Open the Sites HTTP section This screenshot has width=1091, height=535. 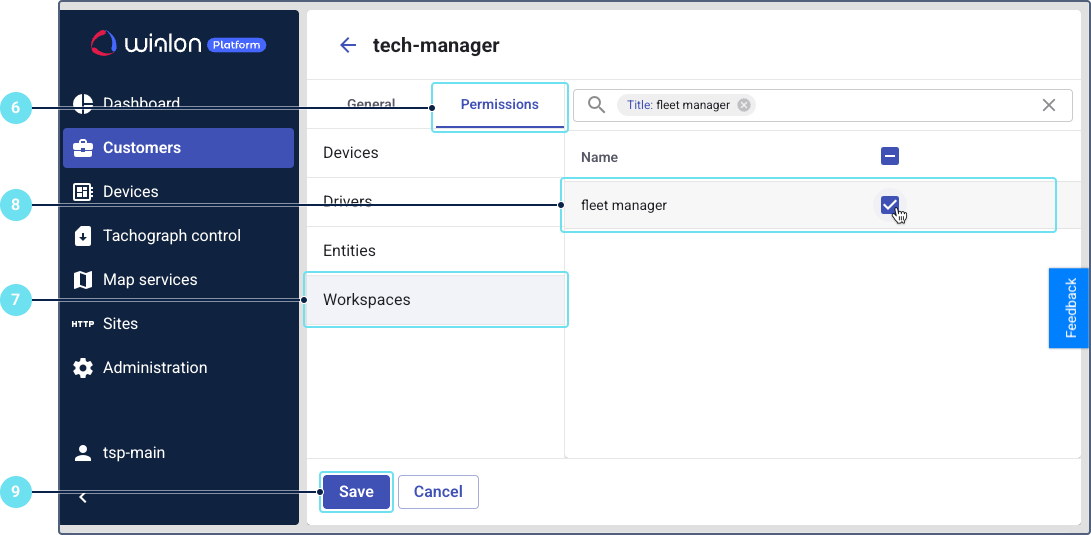tap(120, 324)
